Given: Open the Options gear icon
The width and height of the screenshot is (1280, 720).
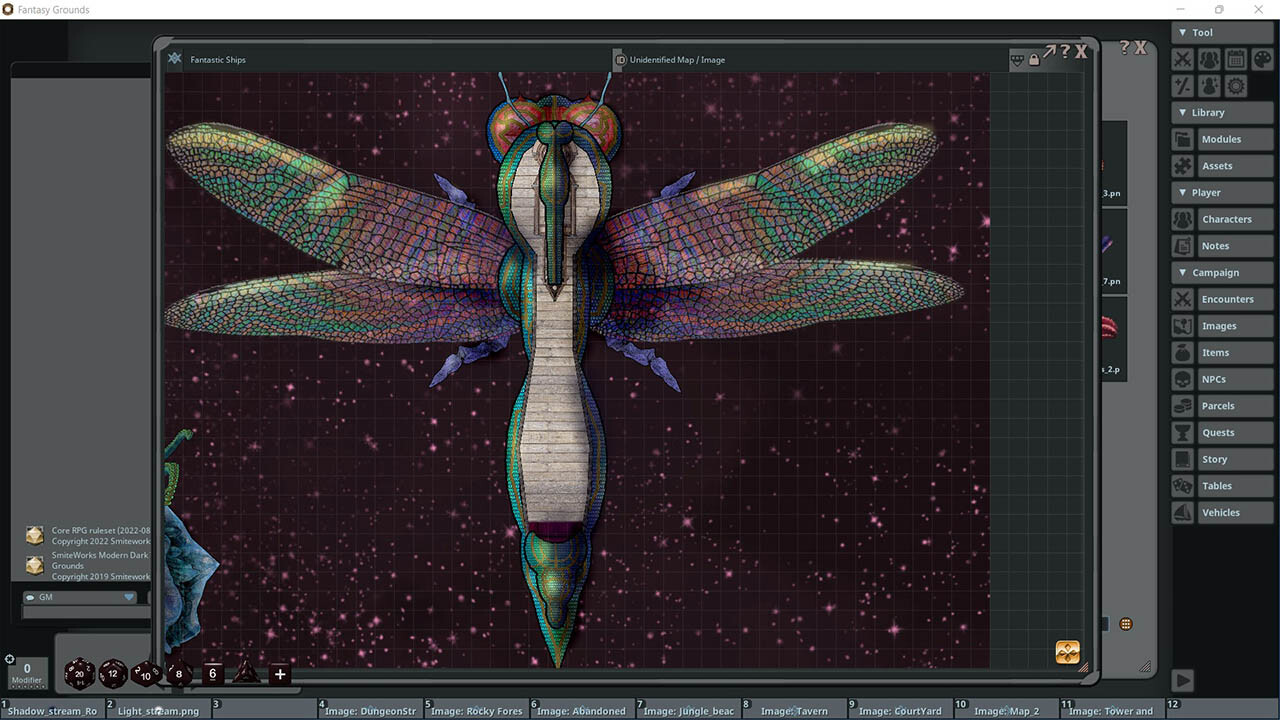Looking at the screenshot, I should tap(1235, 85).
